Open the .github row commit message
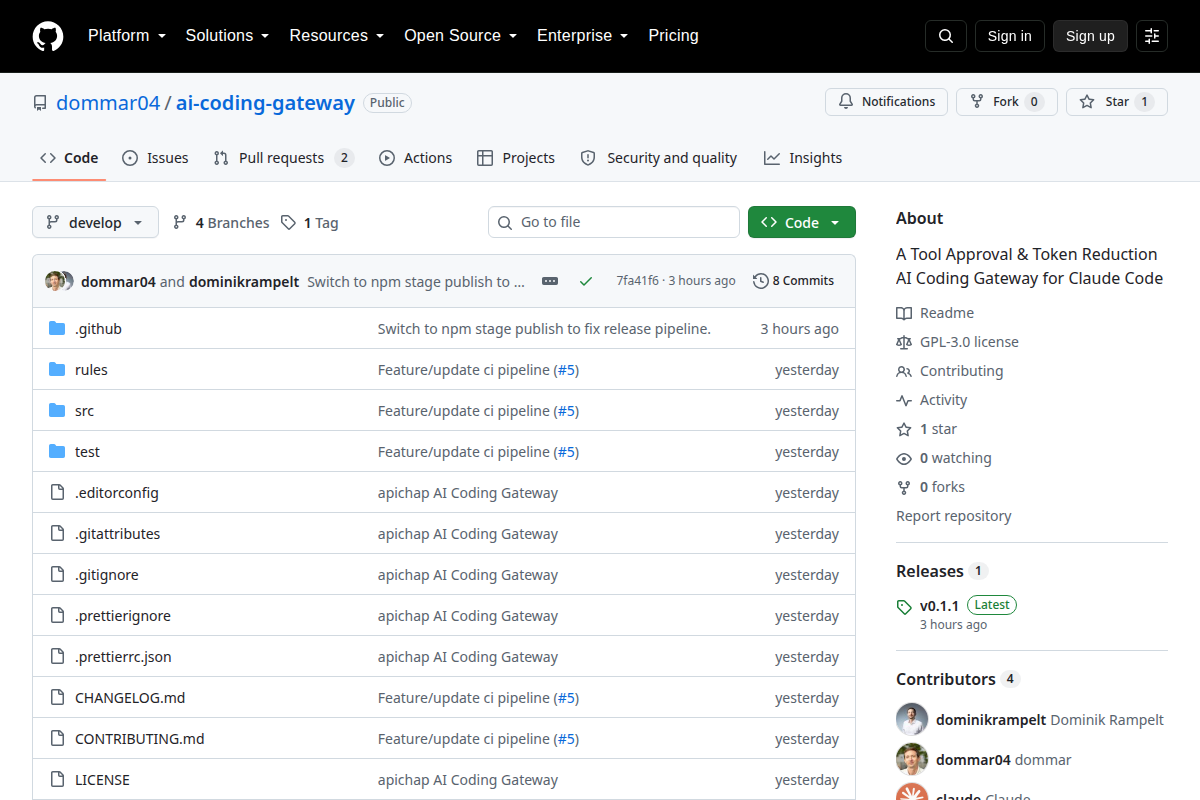 [x=544, y=329]
